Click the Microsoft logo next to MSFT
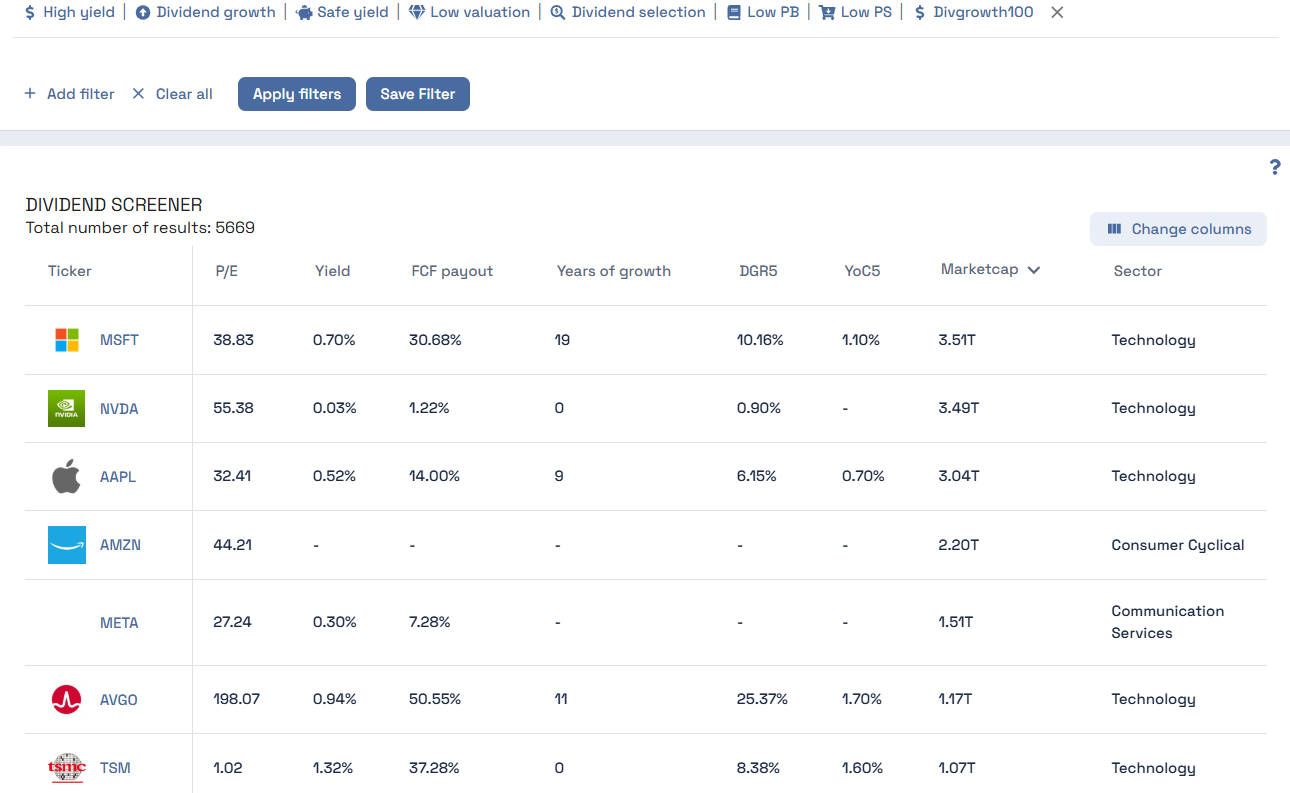1290x793 pixels. point(66,339)
